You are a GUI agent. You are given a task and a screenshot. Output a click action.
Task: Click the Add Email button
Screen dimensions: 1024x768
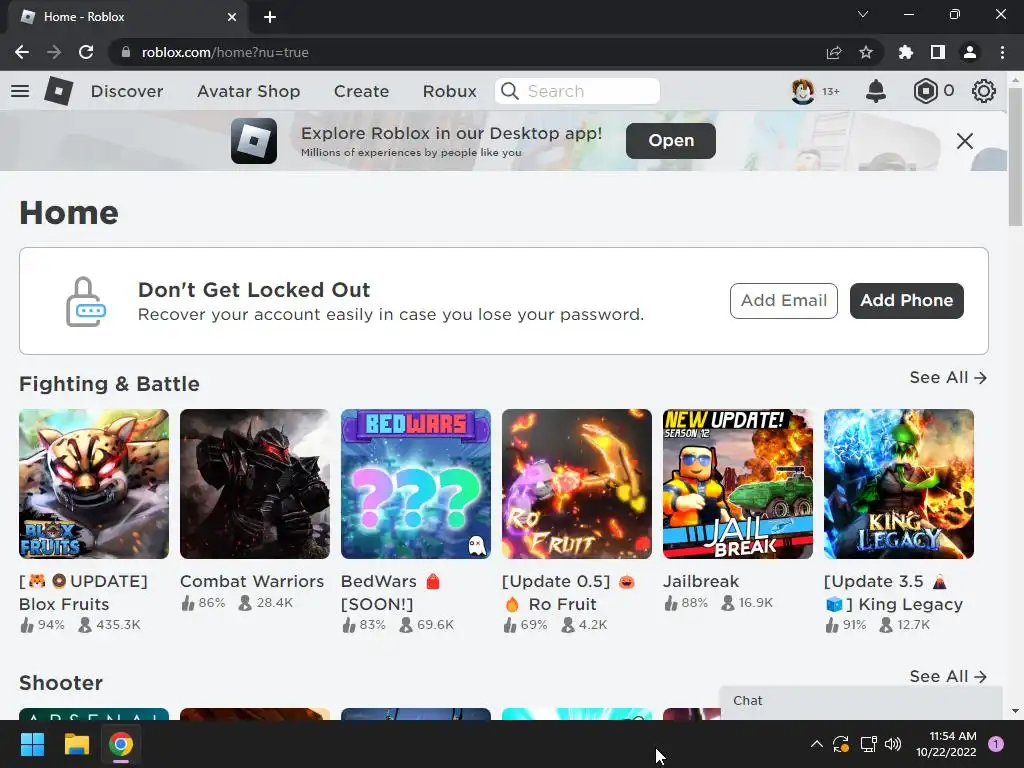coord(784,300)
